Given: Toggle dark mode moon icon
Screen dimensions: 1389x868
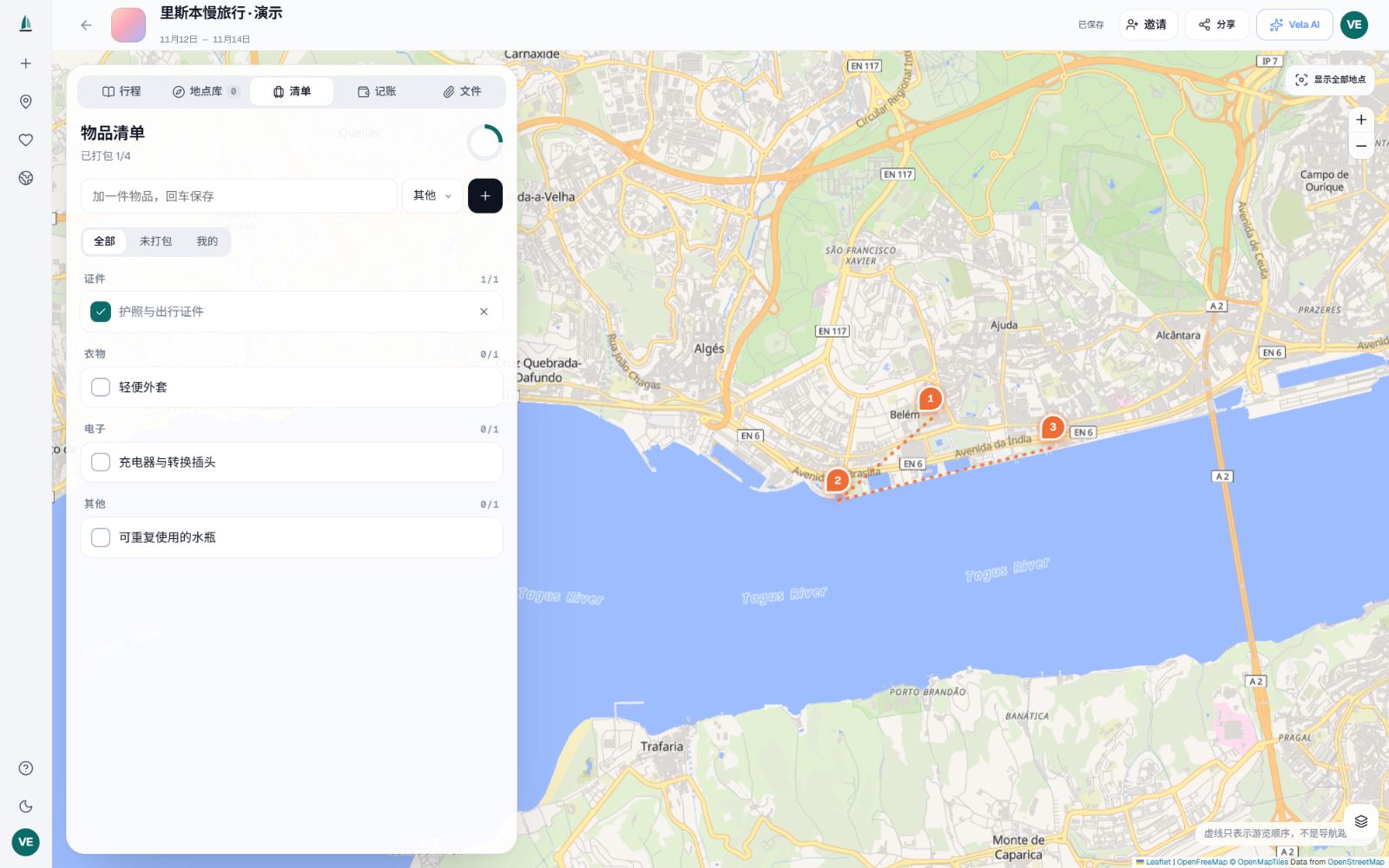Looking at the screenshot, I should 26,806.
